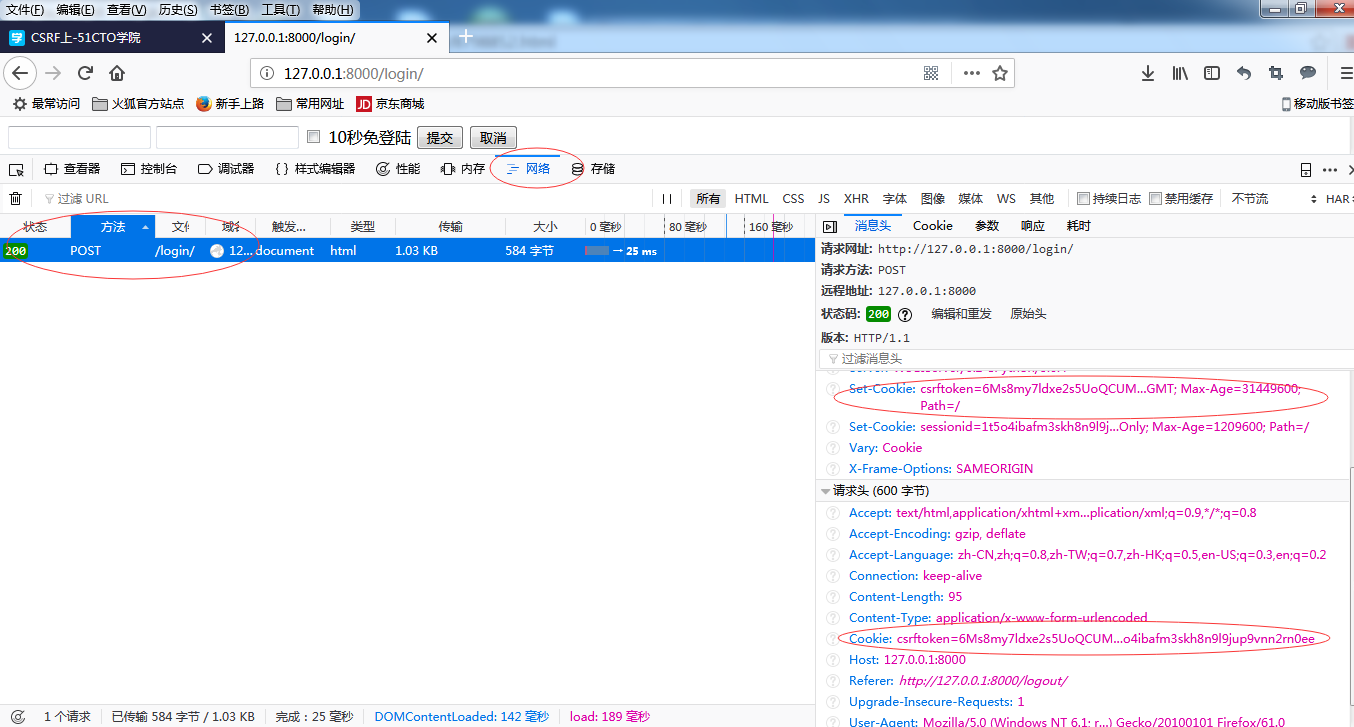Pause network recording button

tap(667, 198)
